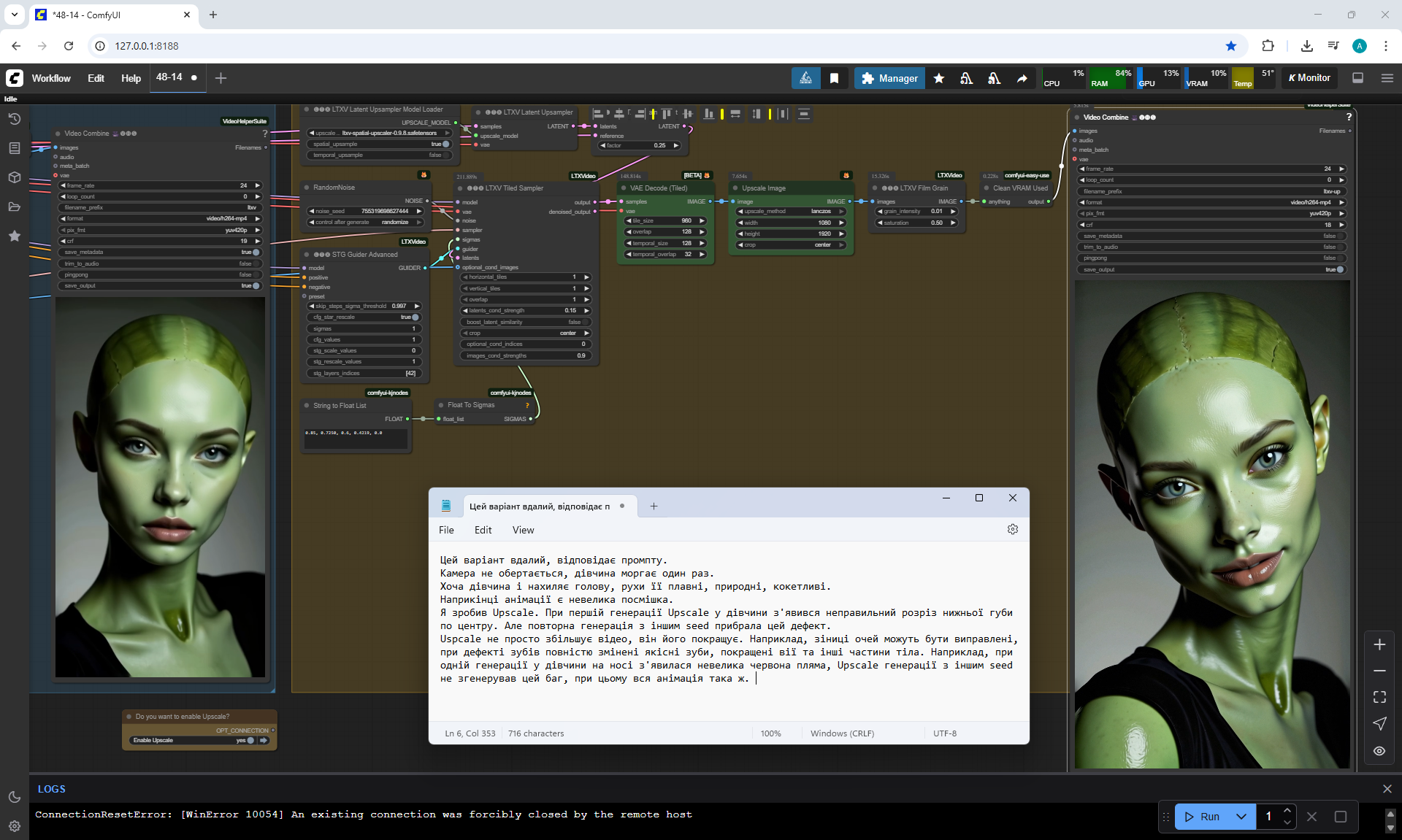Viewport: 1402px width, 840px height.
Task: Open the node library sidebar icon
Action: click(x=14, y=148)
